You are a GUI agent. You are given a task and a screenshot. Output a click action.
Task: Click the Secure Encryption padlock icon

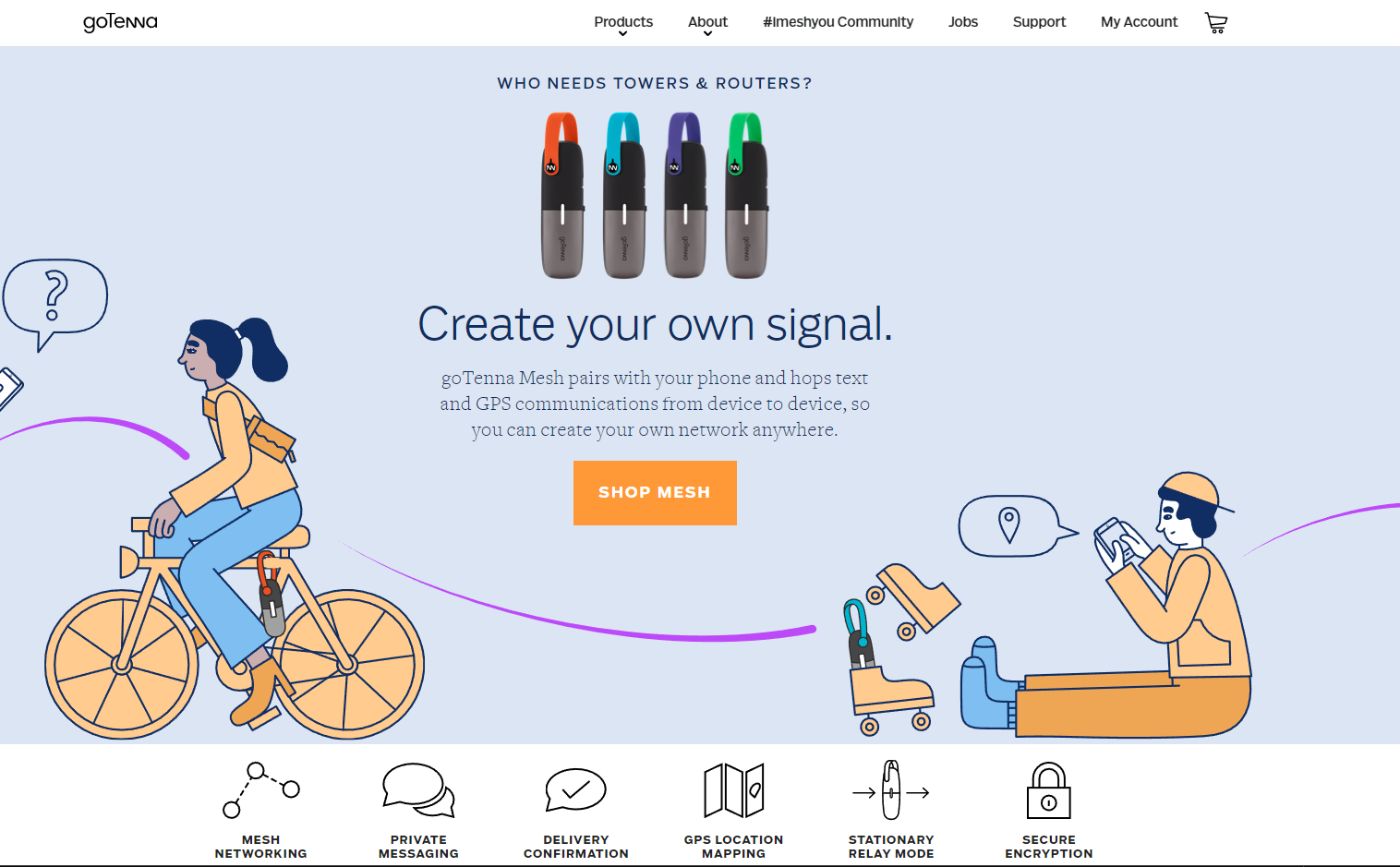1049,790
